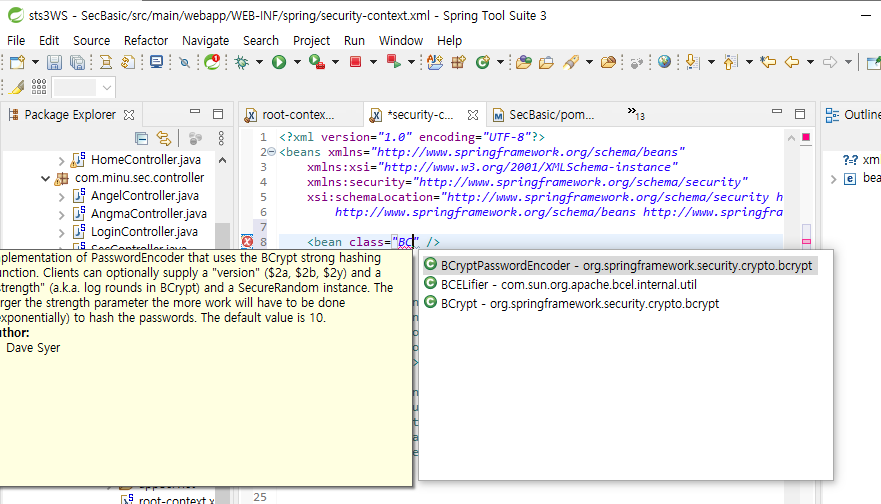Minimize the Package Explorer view

pos(195,112)
